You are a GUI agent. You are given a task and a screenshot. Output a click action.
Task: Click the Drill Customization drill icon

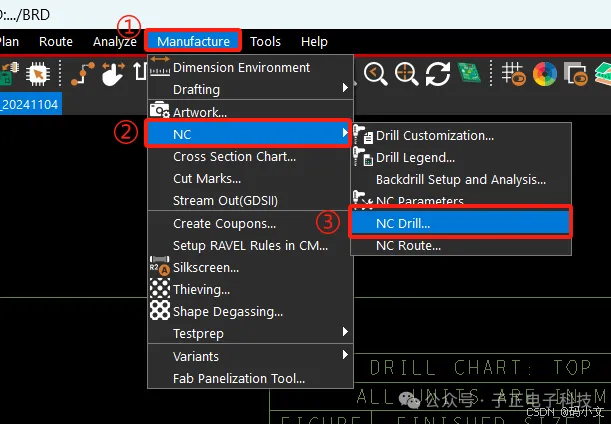pyautogui.click(x=363, y=134)
